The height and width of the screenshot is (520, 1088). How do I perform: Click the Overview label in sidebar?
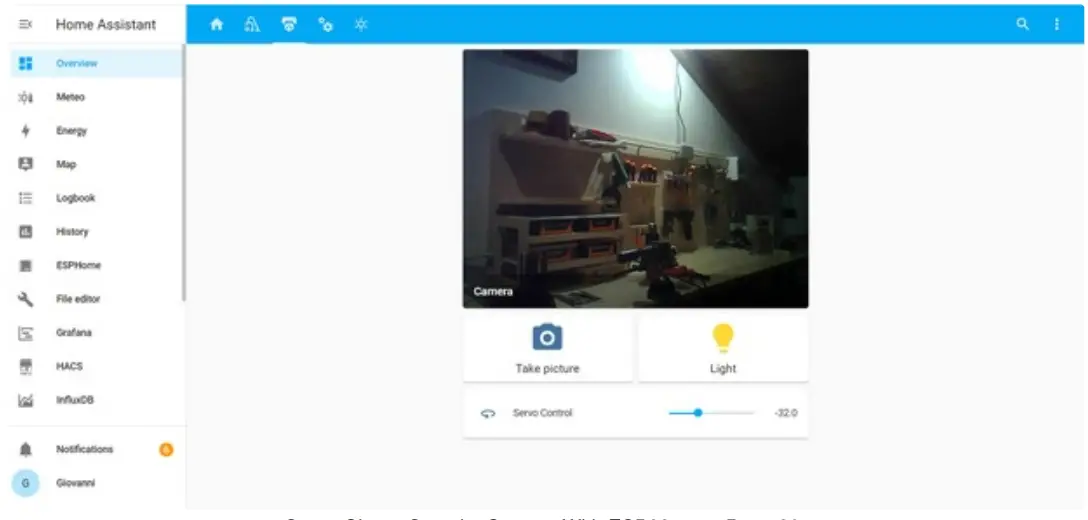point(77,63)
